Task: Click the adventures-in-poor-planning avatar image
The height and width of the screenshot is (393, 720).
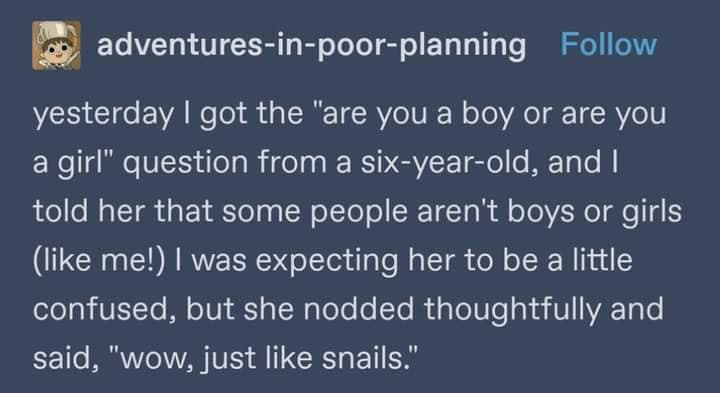Action: pos(56,45)
